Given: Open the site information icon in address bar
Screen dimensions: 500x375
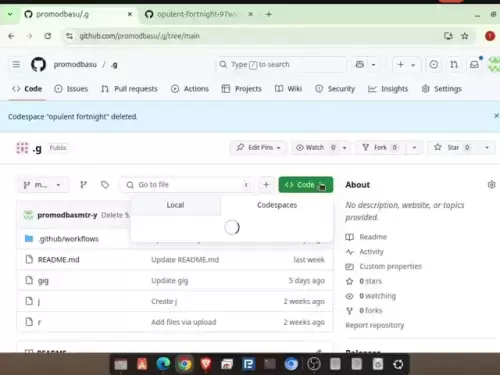Looking at the screenshot, I should tap(69, 36).
